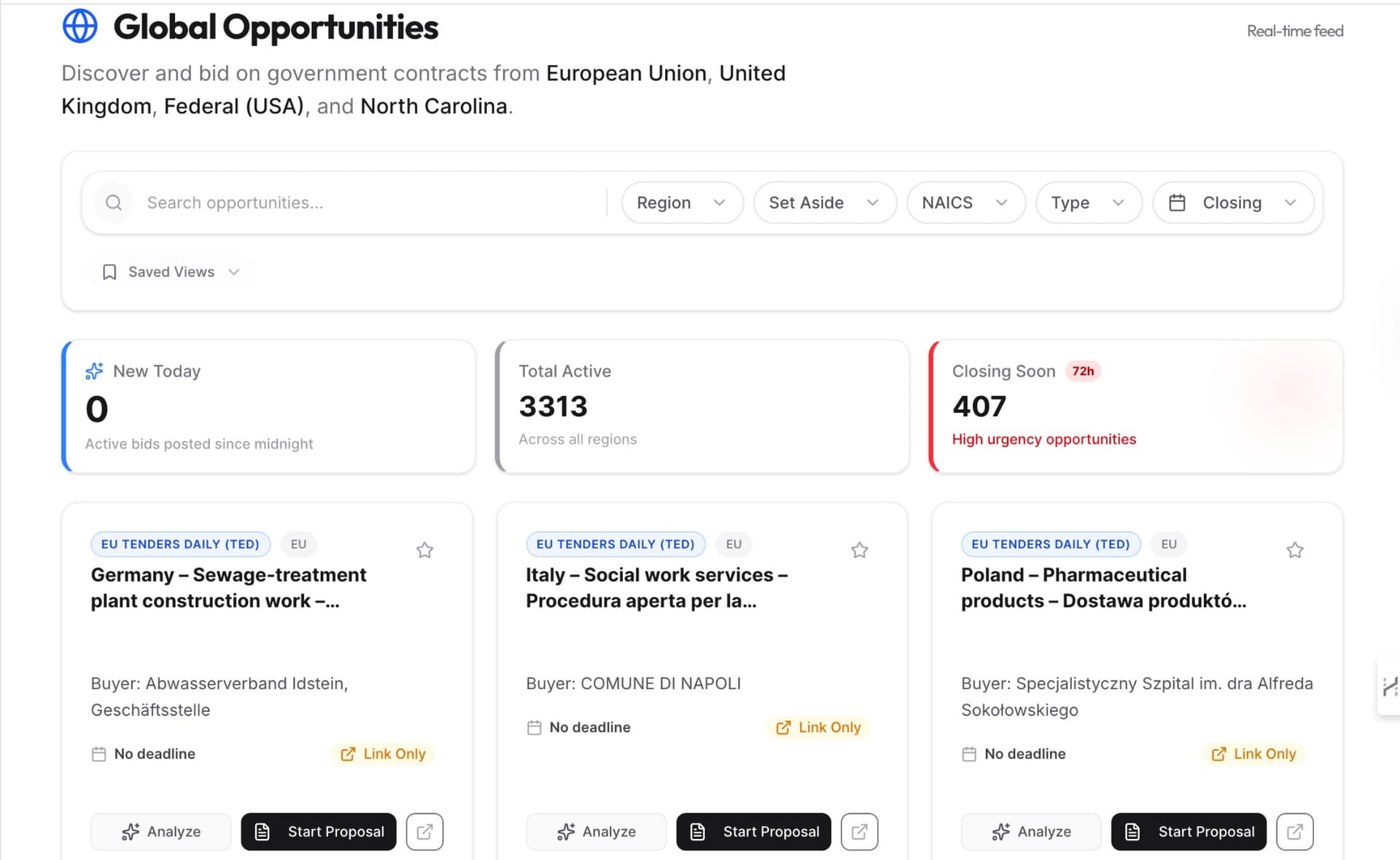Click the globe icon next to Global Opportunities
Screen dimensions: 1400x860
pos(80,26)
